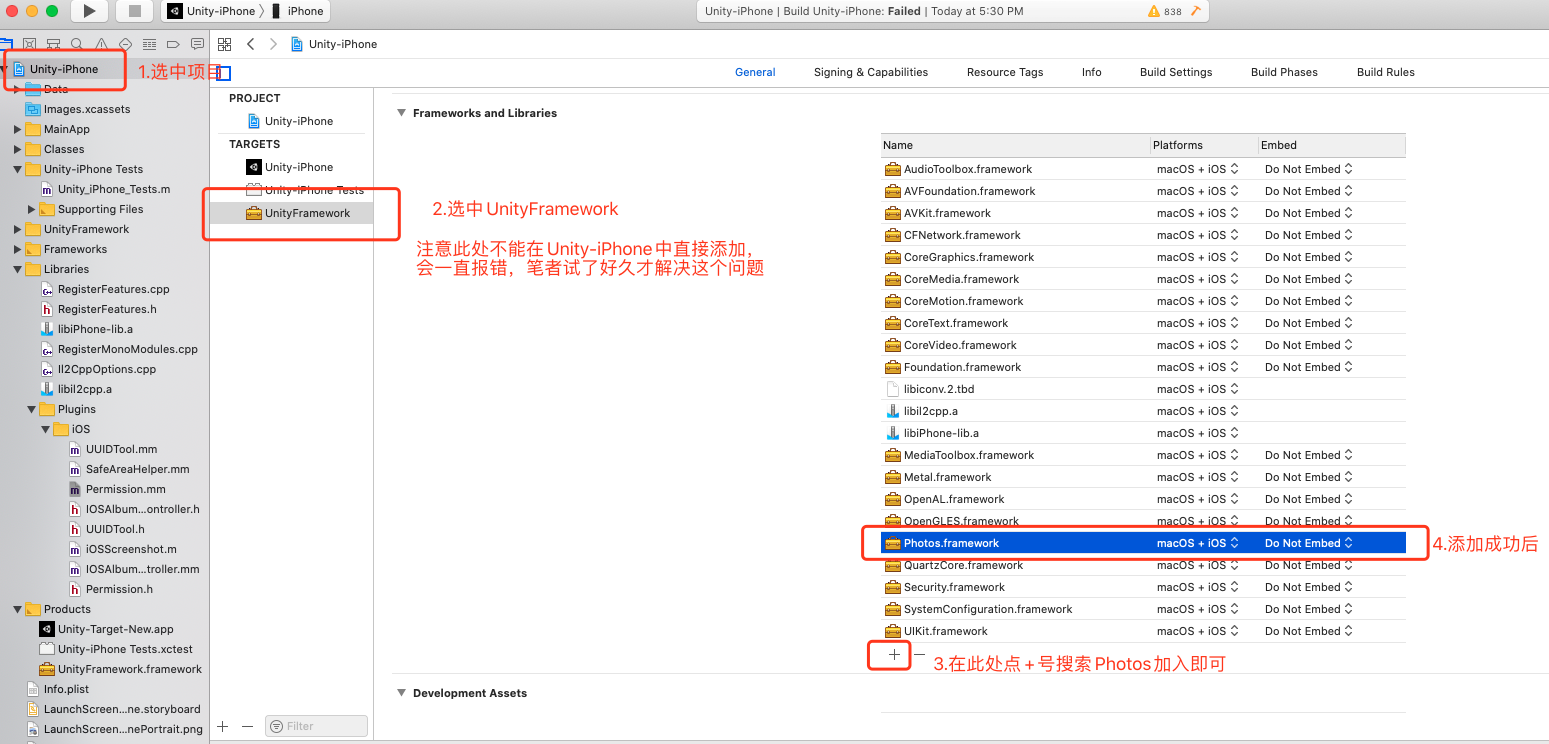Click the Stop button in toolbar
The image size is (1549, 744).
[134, 11]
